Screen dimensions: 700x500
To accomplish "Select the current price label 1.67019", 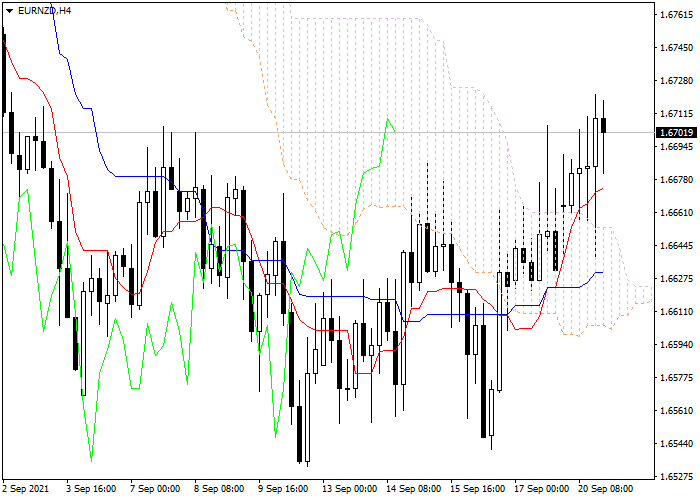I will point(676,133).
